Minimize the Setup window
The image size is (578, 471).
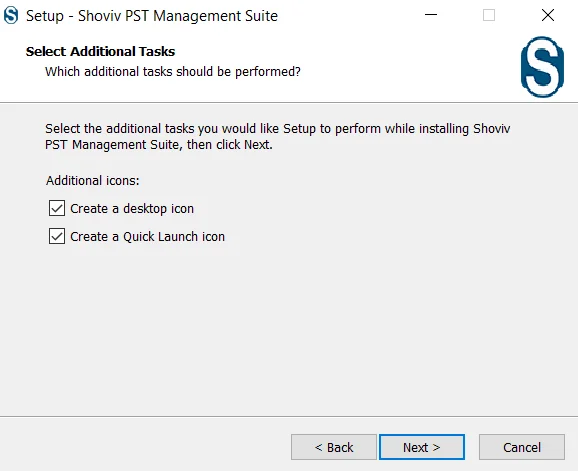click(x=431, y=15)
